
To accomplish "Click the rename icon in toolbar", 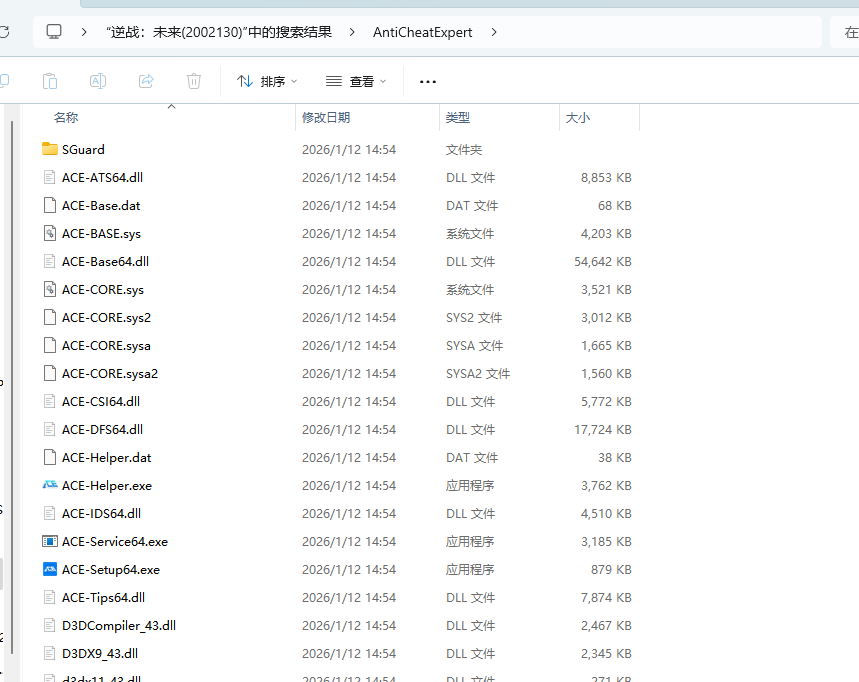I will tap(98, 81).
